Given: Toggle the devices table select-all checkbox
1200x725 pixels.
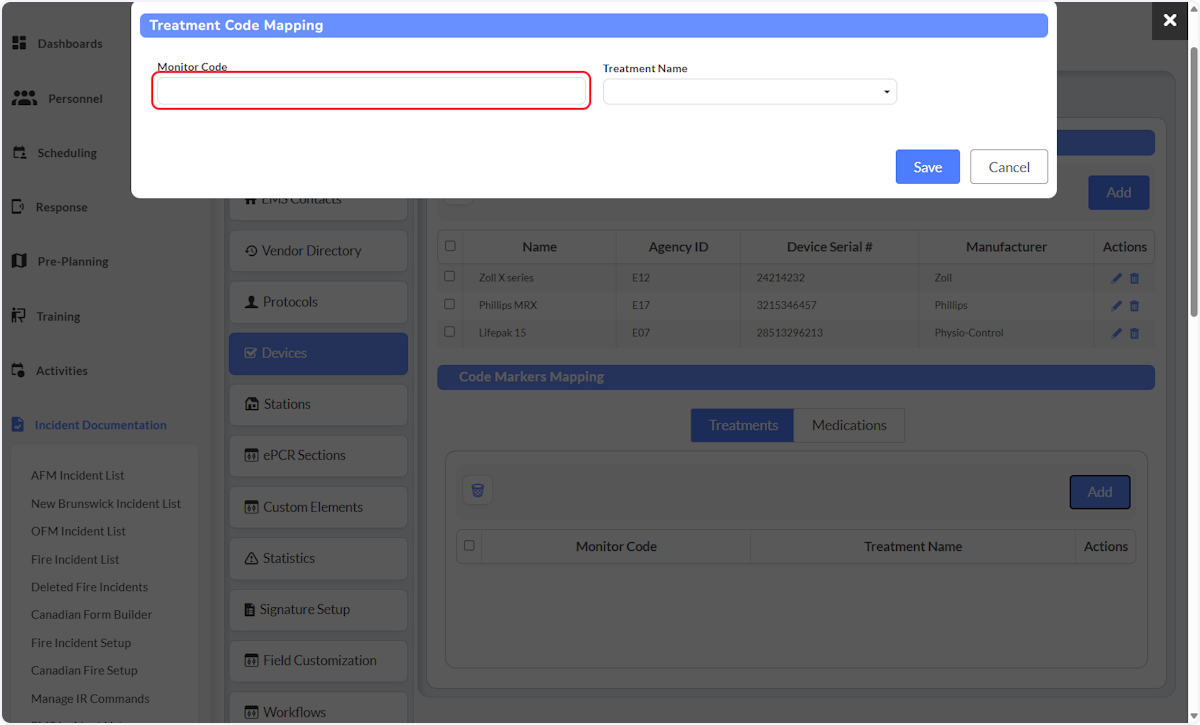Looking at the screenshot, I should [x=450, y=246].
